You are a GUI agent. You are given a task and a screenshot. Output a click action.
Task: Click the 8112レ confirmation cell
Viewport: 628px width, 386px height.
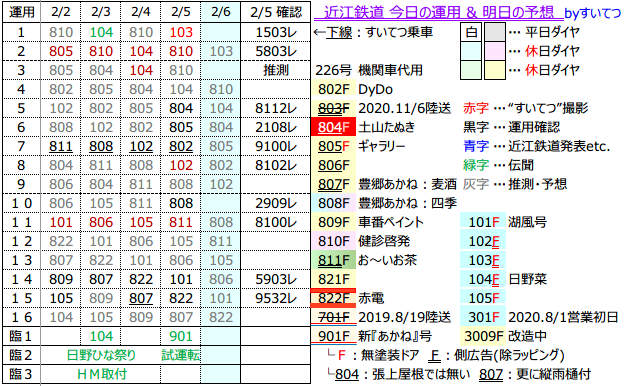click(x=276, y=108)
